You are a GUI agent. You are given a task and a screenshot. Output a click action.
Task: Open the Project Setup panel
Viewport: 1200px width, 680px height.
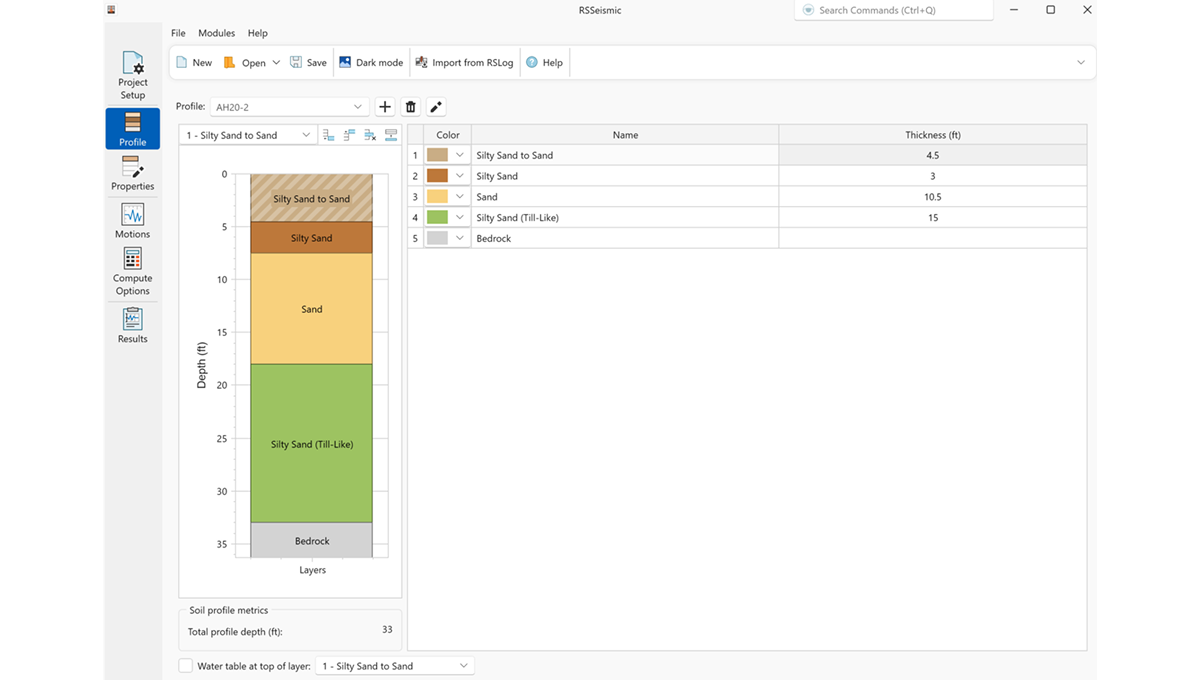132,76
